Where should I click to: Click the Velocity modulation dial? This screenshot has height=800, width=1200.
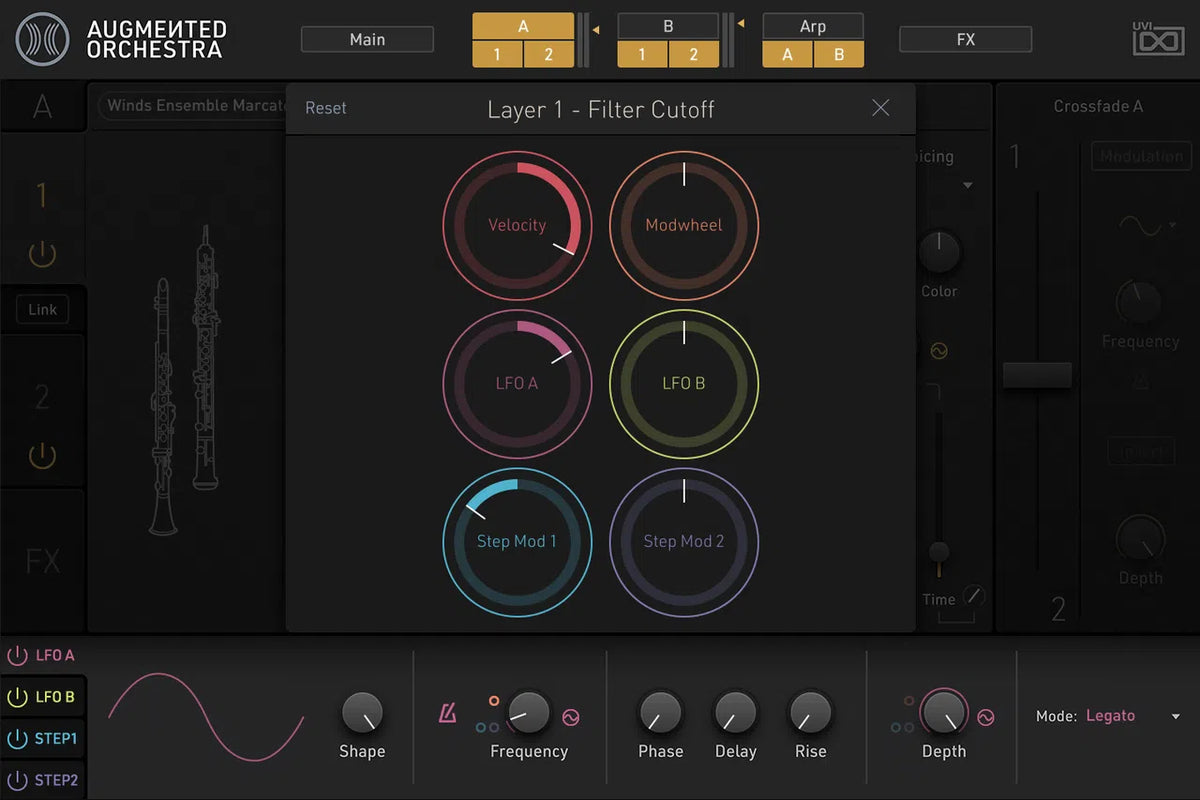click(517, 225)
